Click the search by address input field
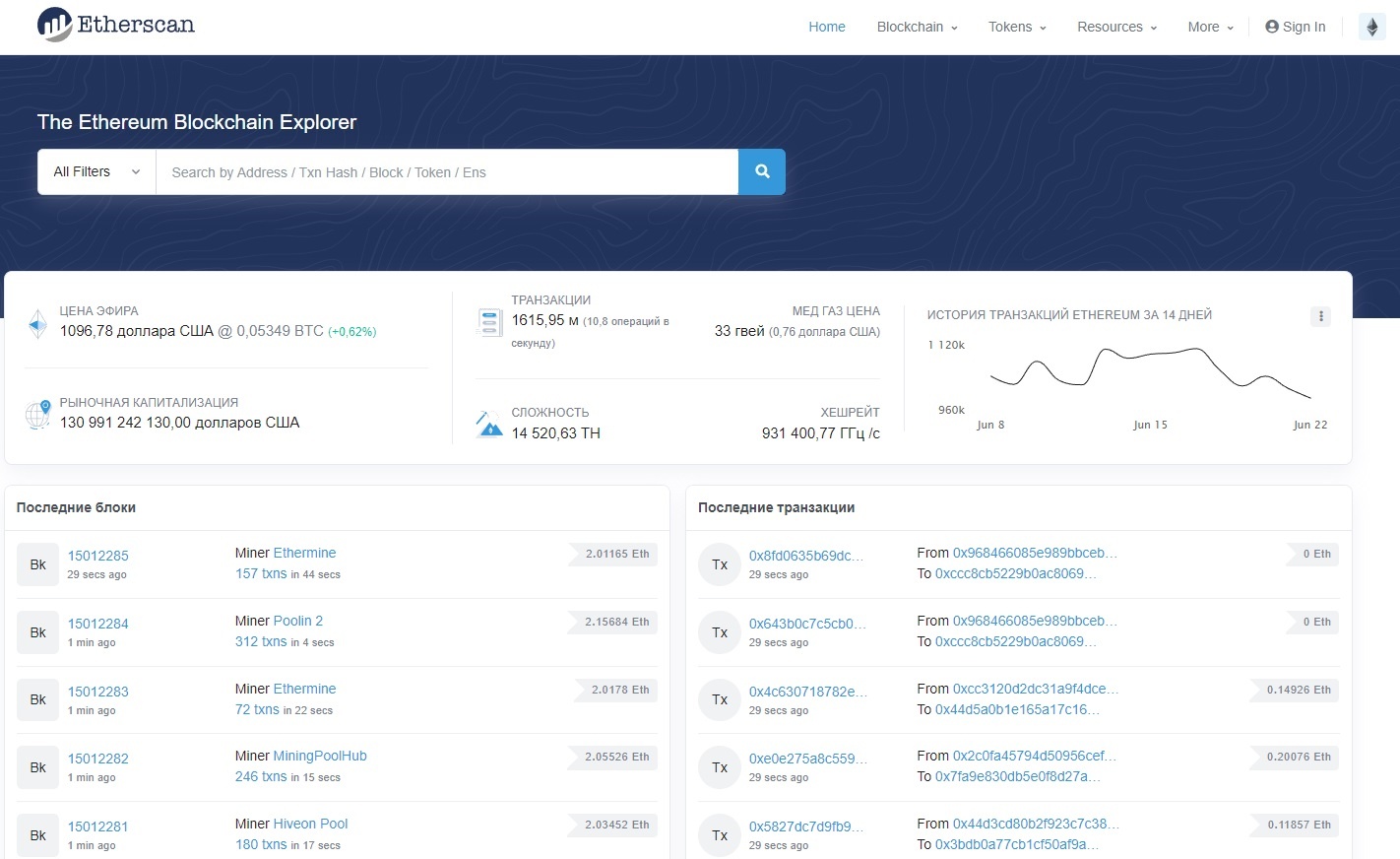This screenshot has width=1400, height=859. [x=447, y=172]
